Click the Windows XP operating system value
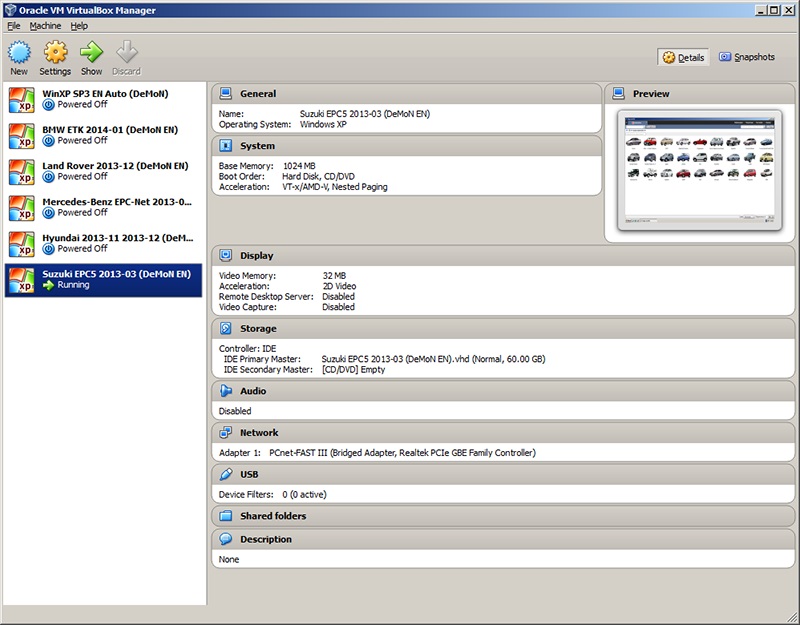The image size is (800, 625). 323,124
